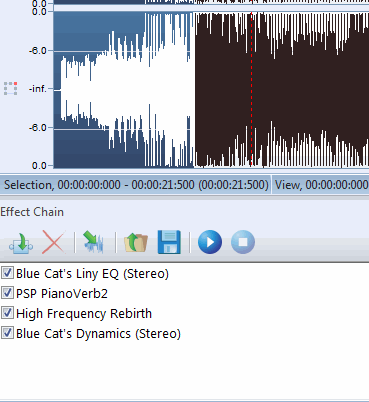Click inside the selected blue waveform region
This screenshot has width=369, height=402.
click(x=123, y=89)
